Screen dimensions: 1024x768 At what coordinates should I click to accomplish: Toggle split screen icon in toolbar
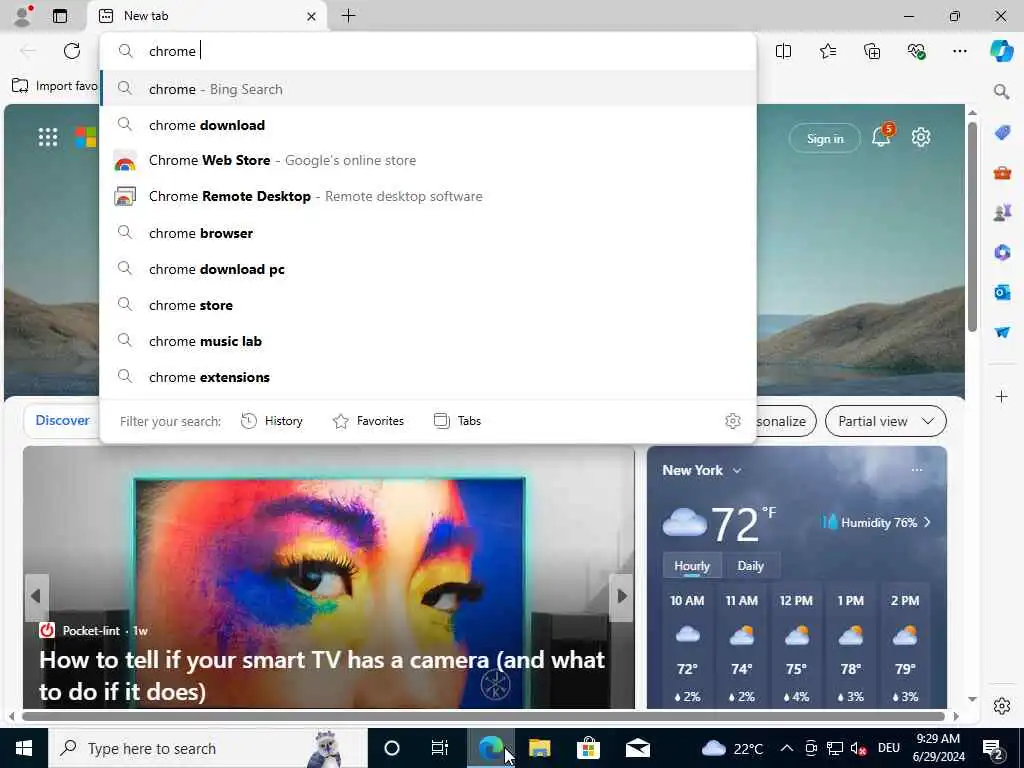coord(783,51)
